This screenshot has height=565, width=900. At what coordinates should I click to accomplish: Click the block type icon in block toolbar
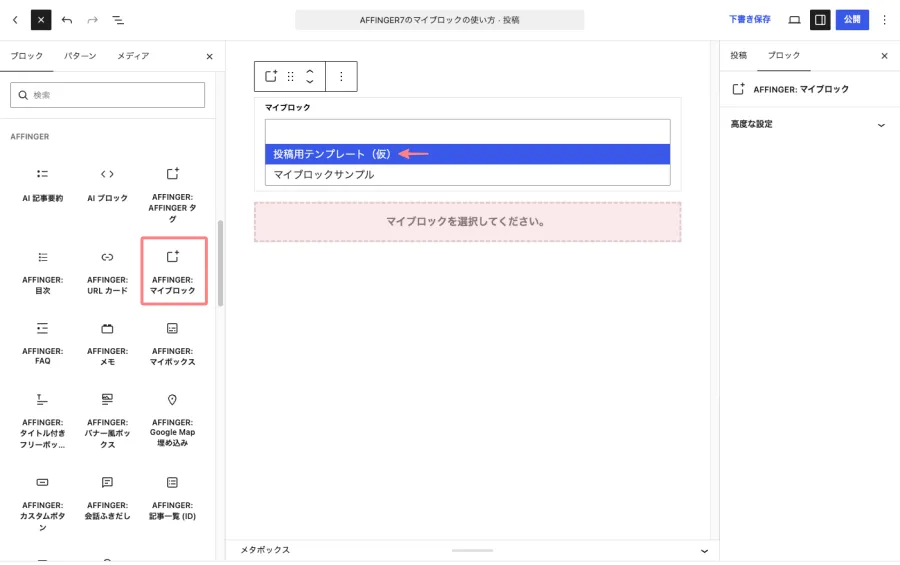[x=270, y=76]
